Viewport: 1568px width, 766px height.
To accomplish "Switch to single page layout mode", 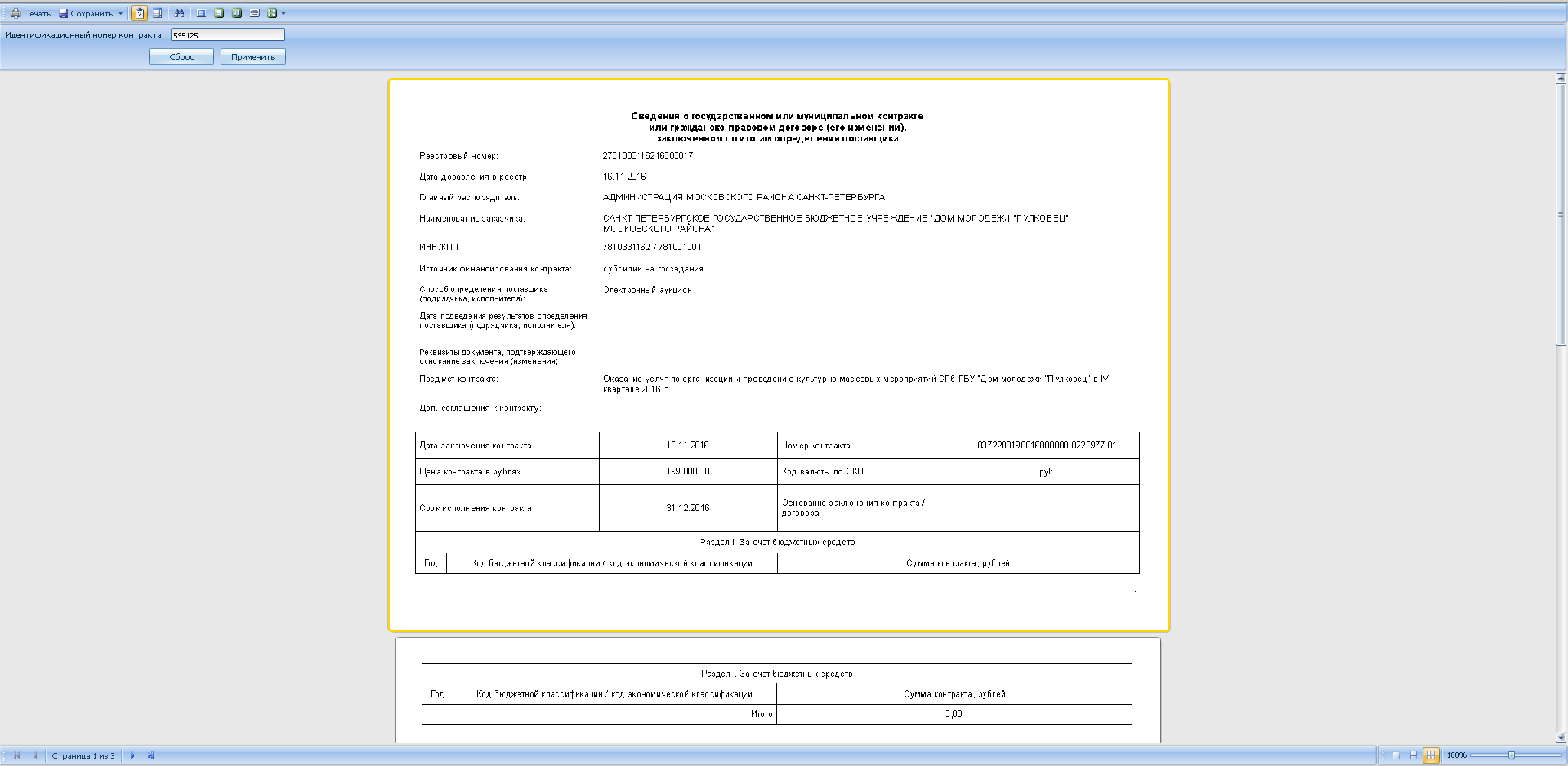I will coord(1396,755).
